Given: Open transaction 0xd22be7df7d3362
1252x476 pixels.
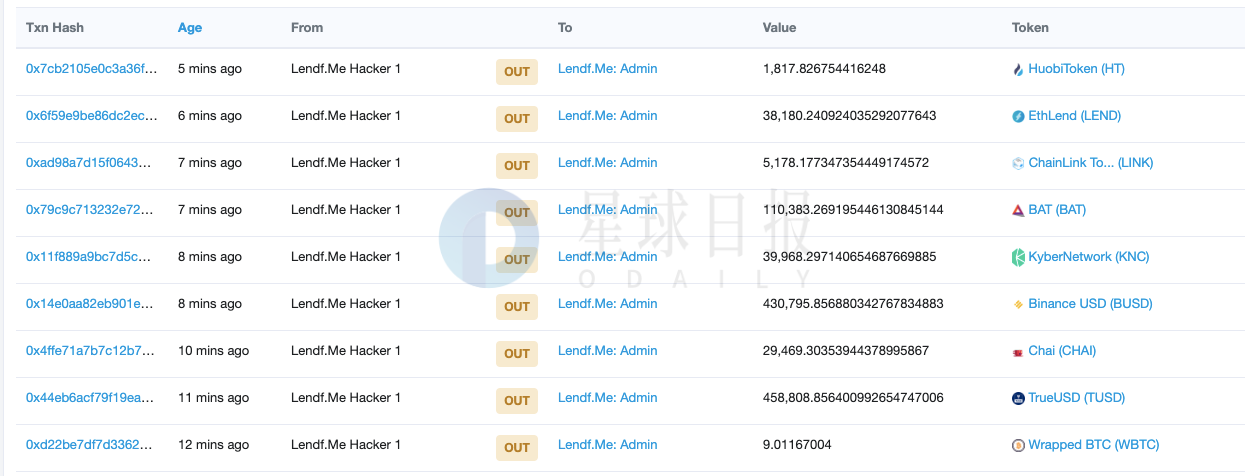Looking at the screenshot, I should (92, 445).
